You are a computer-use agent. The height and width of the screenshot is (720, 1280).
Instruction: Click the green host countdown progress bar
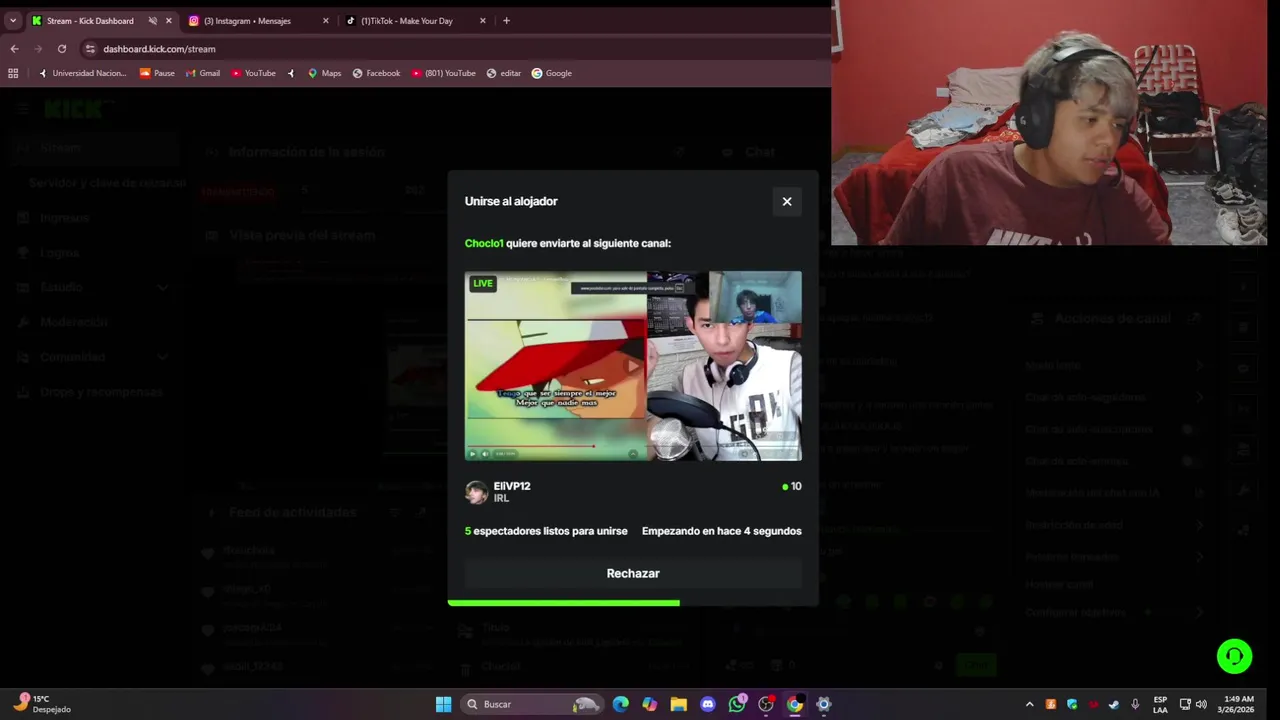click(x=564, y=603)
